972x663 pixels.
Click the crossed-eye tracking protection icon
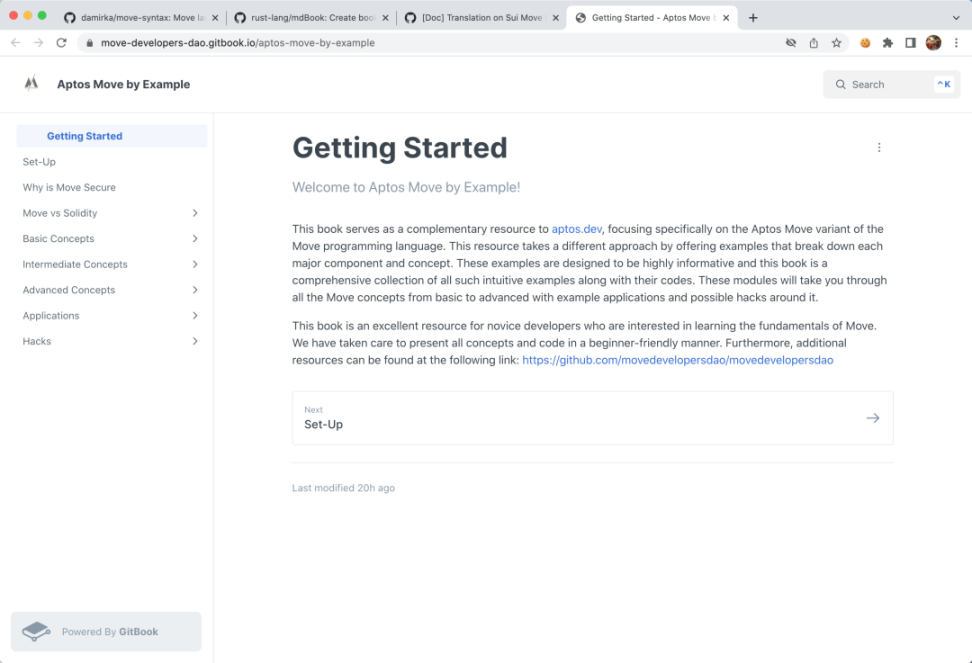[x=791, y=43]
